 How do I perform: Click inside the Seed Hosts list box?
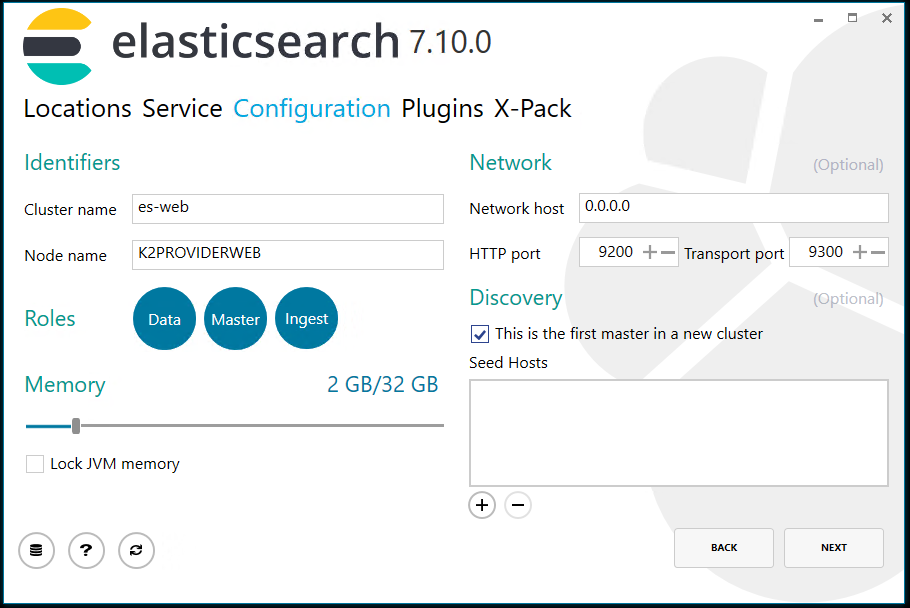(678, 433)
